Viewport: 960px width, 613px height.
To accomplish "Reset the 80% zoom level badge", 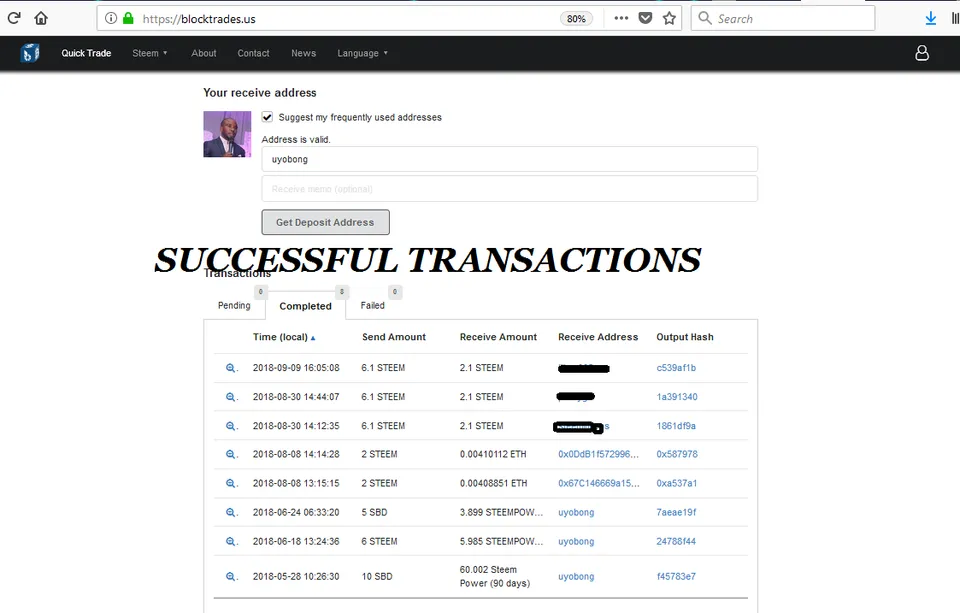I will click(576, 18).
